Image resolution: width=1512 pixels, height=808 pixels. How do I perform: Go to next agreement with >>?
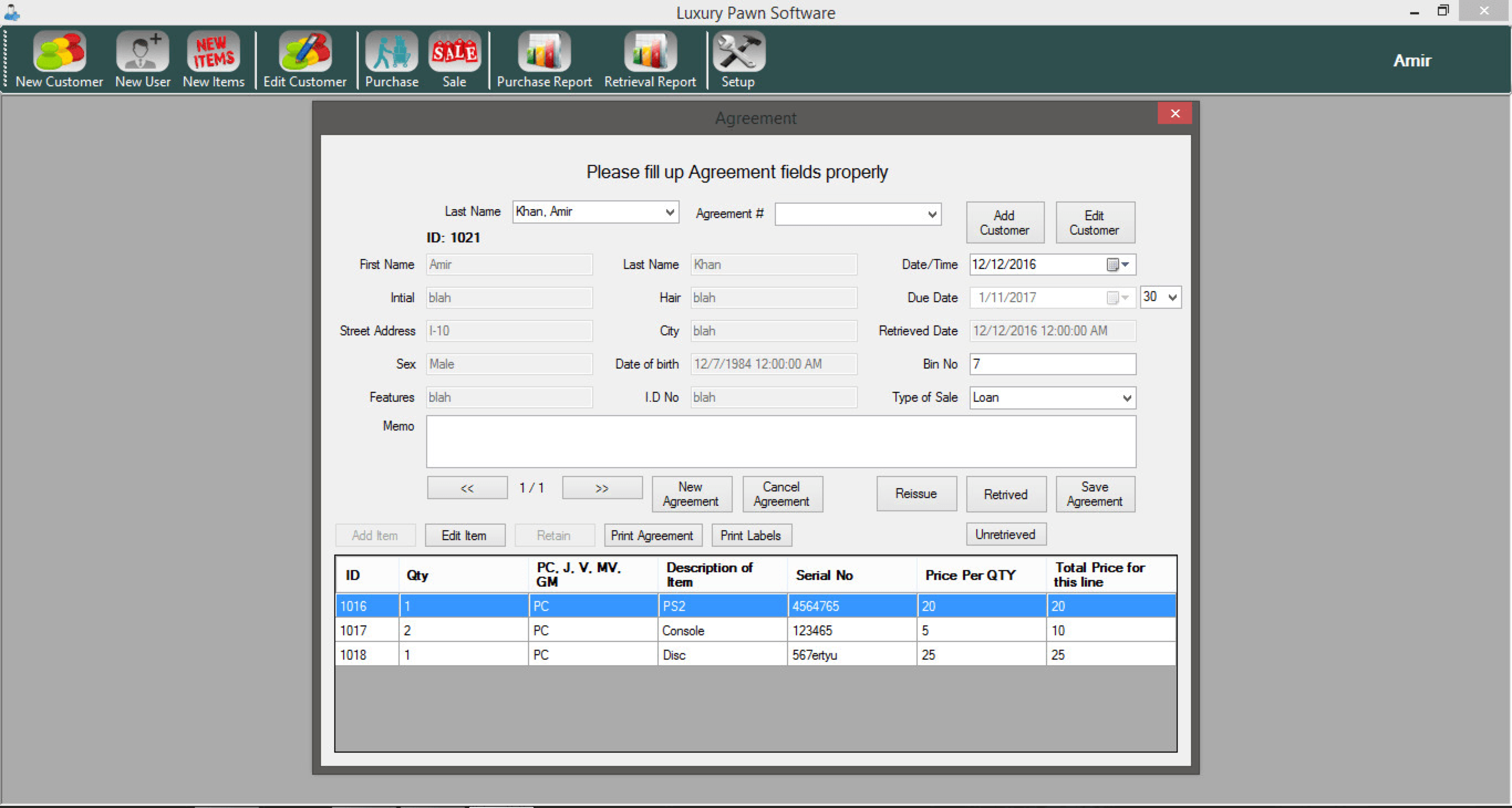(602, 488)
